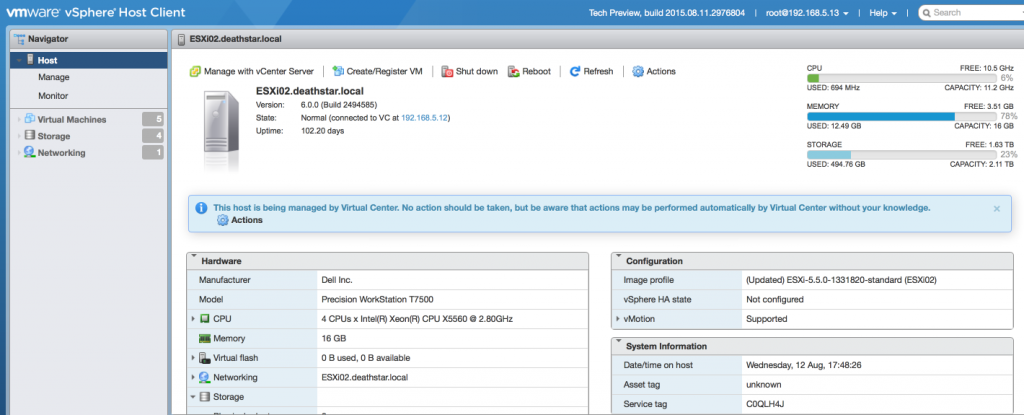Screen dimensions: 1024x415
Task: Expand the Virtual flash row
Action: coord(193,358)
